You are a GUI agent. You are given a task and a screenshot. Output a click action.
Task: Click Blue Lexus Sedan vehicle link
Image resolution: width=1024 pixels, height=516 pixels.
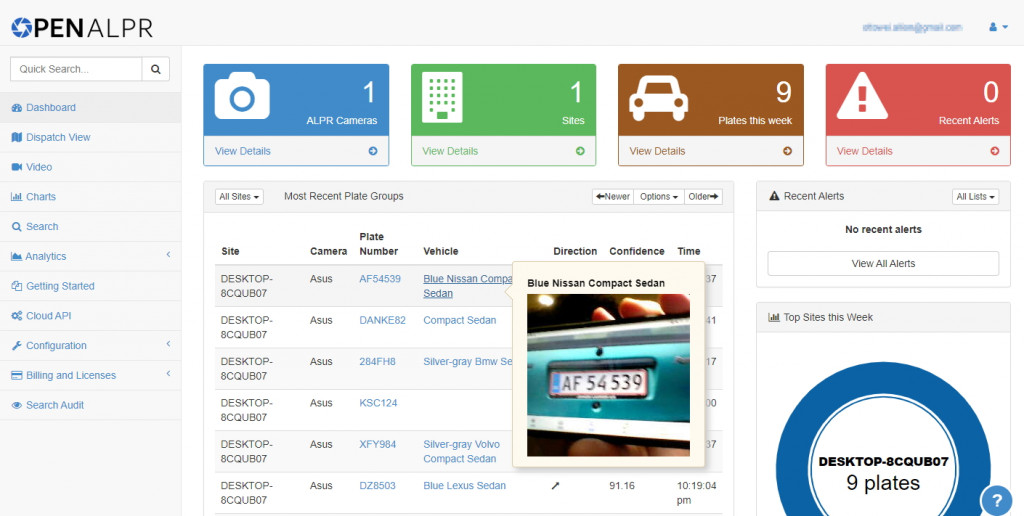[464, 486]
